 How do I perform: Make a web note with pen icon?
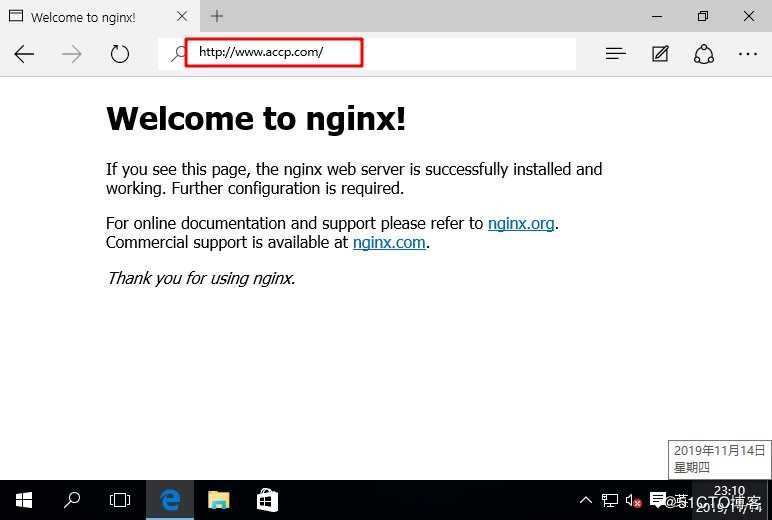[x=660, y=53]
